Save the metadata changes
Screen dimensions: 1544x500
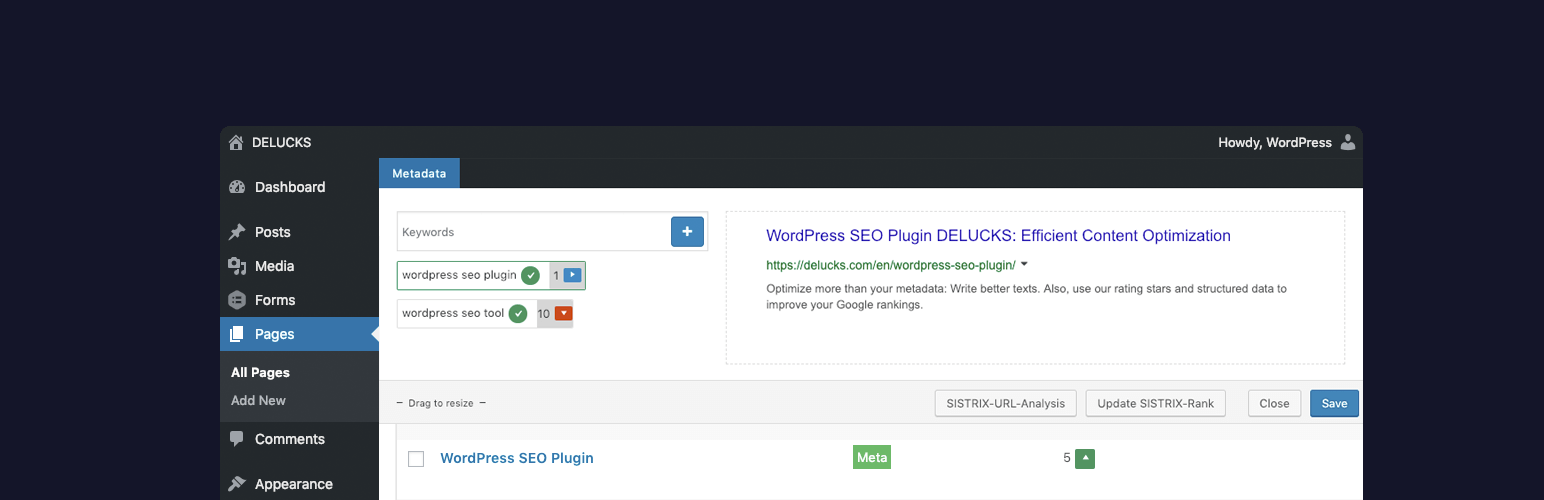point(1334,404)
